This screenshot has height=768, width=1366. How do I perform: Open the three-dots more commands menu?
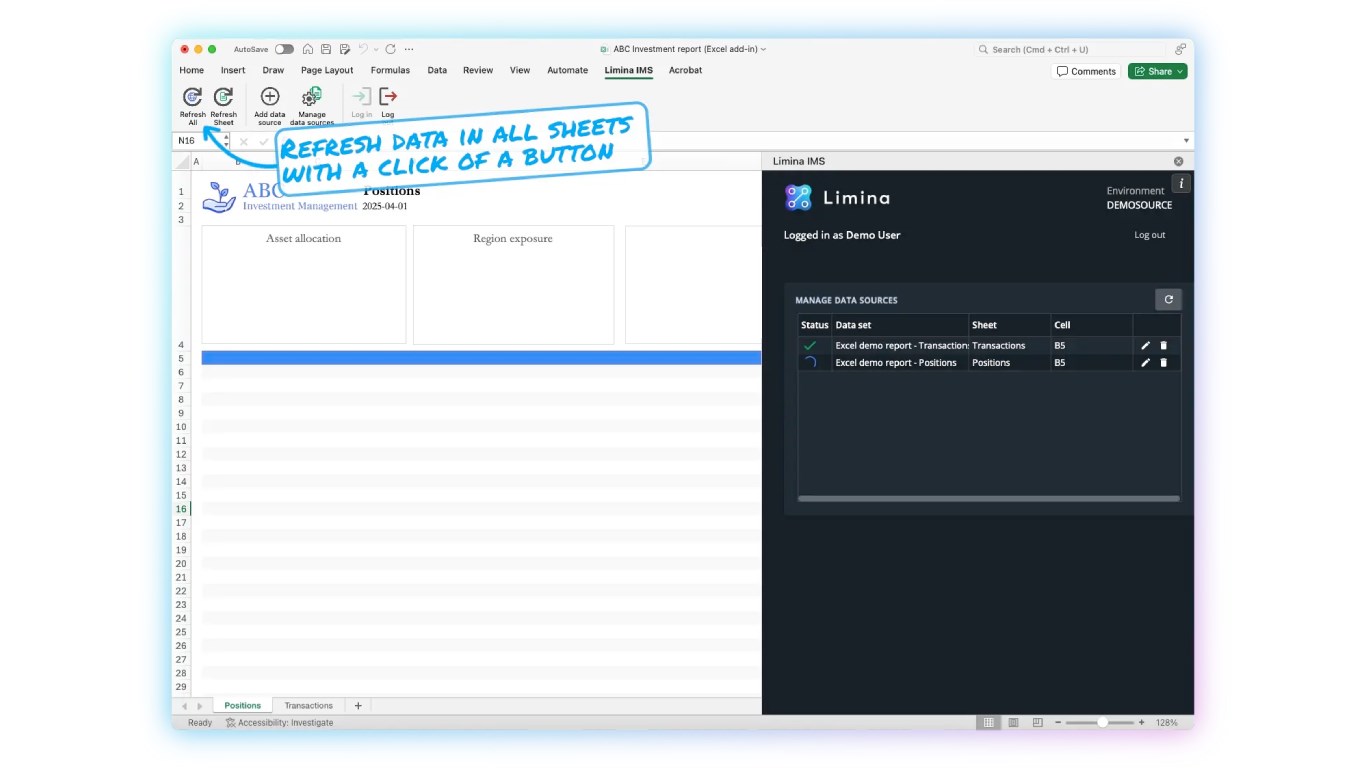409,49
